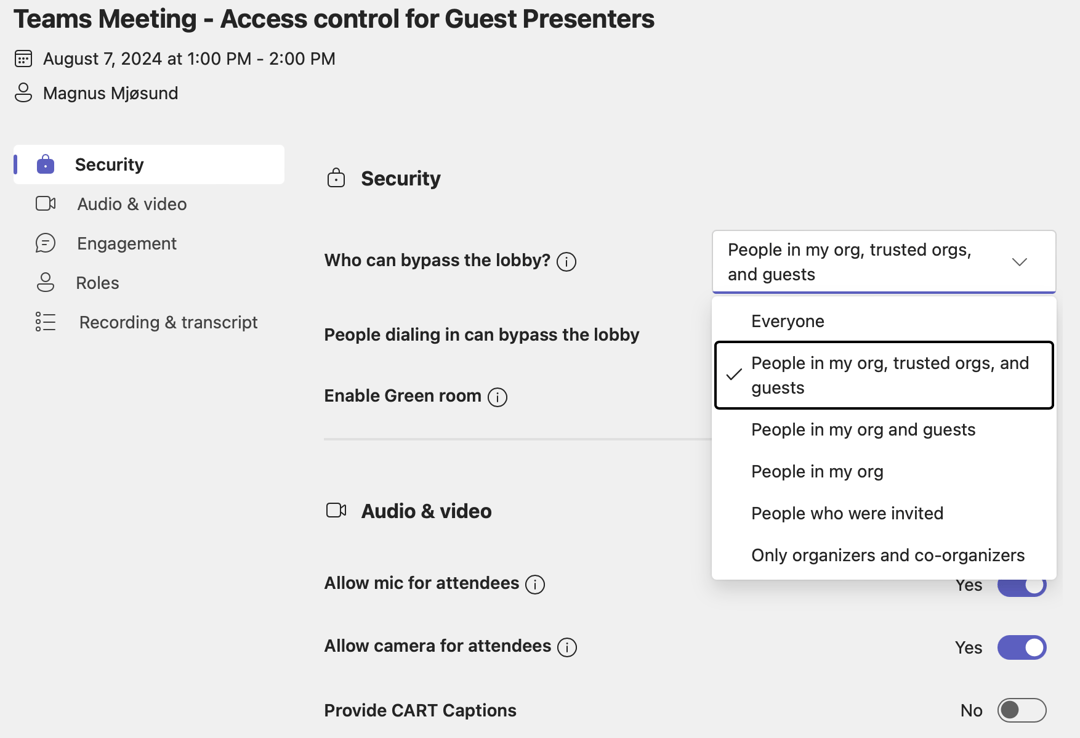This screenshot has height=738, width=1080.
Task: Choose Only organizers and co-organizers option
Action: 887,555
